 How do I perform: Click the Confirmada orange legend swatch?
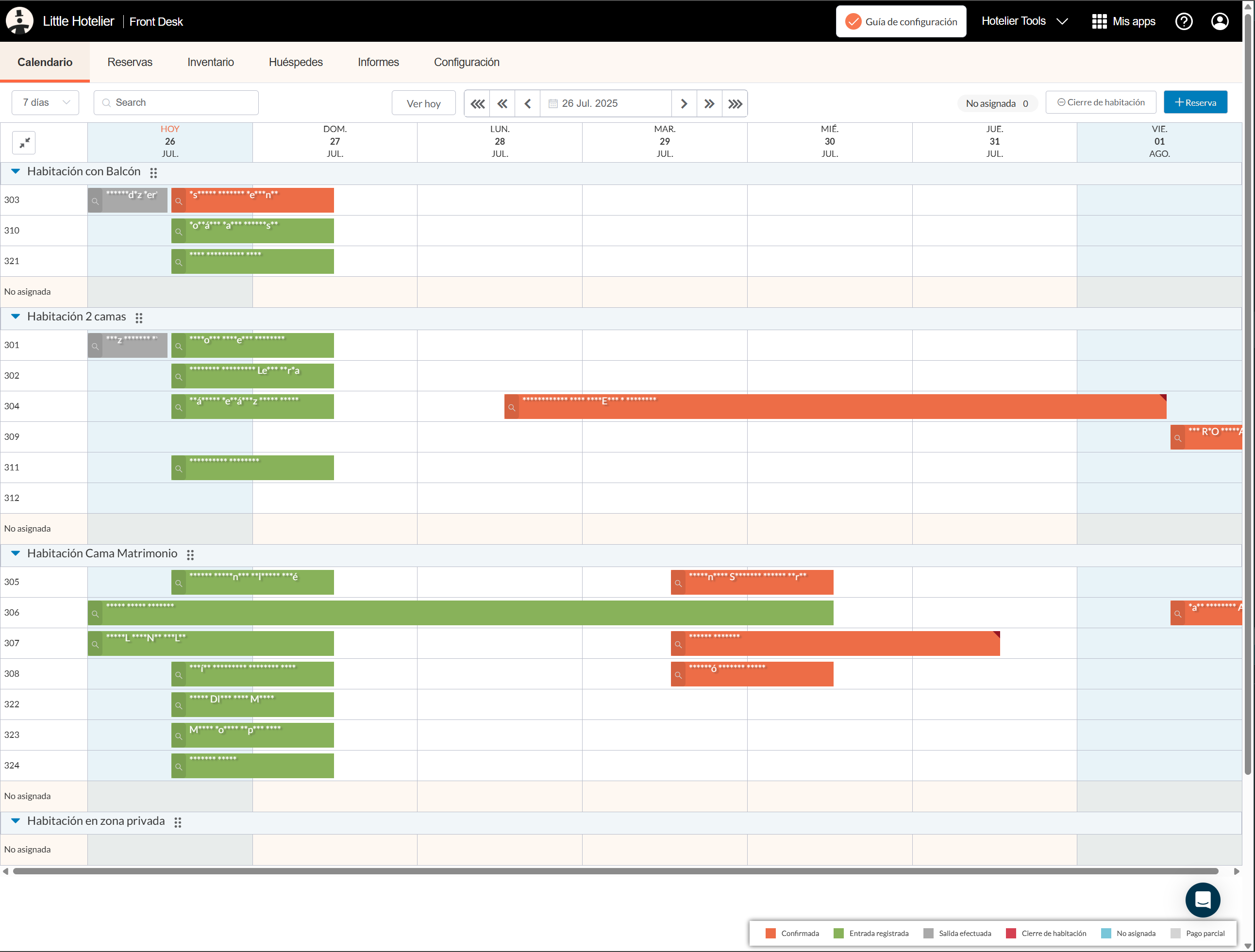pos(770,933)
